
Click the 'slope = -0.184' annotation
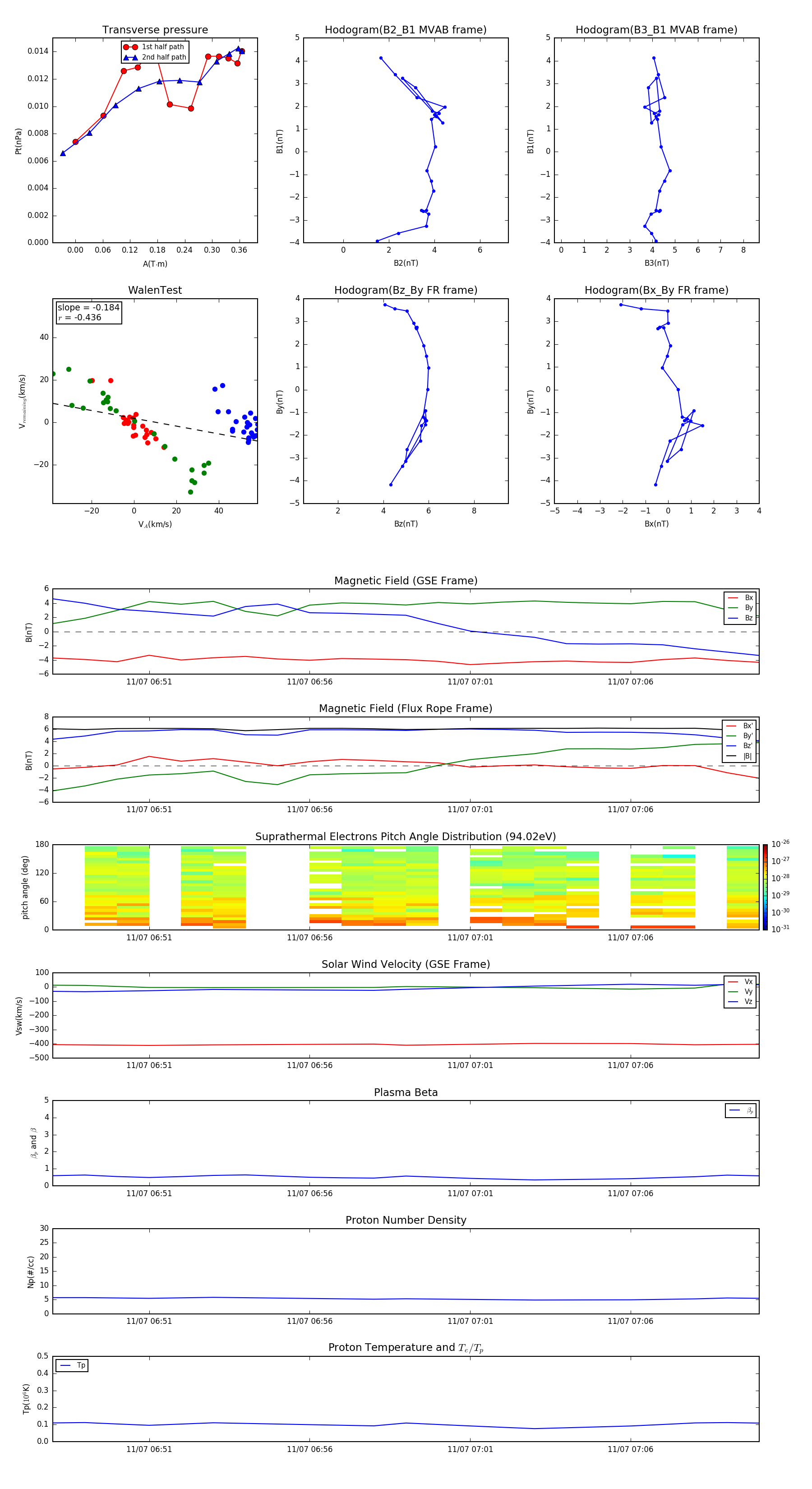(x=88, y=308)
